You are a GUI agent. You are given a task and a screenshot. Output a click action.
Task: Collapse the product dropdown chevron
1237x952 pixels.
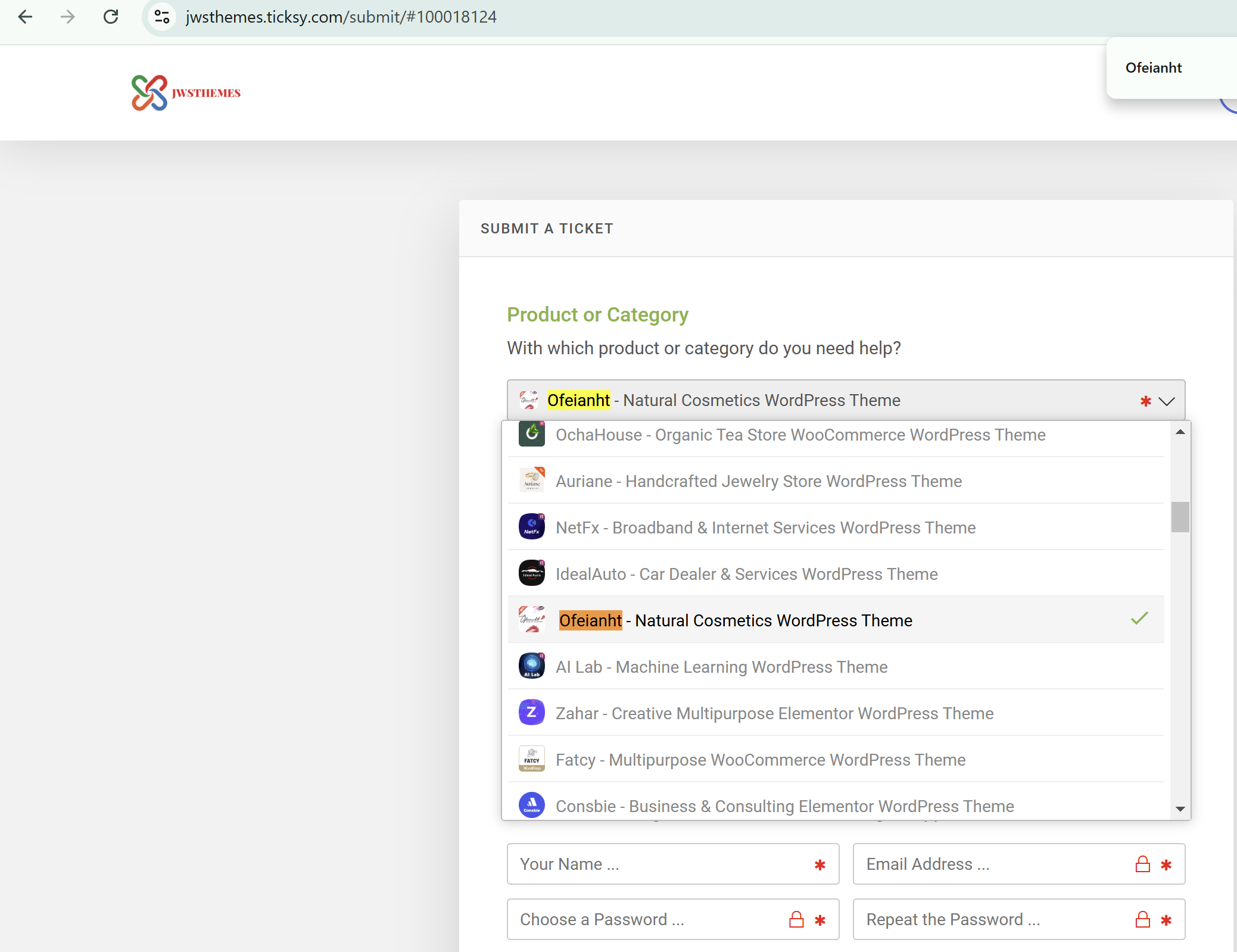(x=1167, y=401)
